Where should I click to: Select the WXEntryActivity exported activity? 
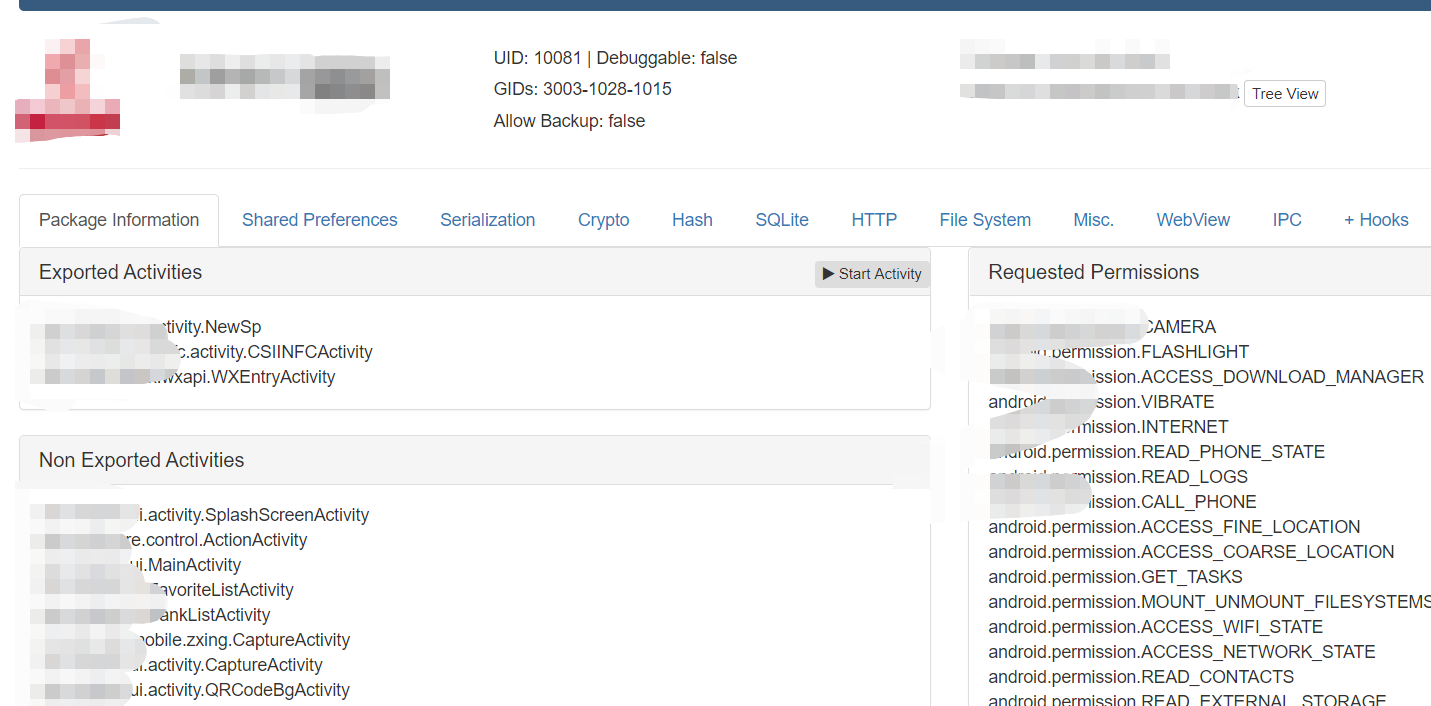coord(183,377)
